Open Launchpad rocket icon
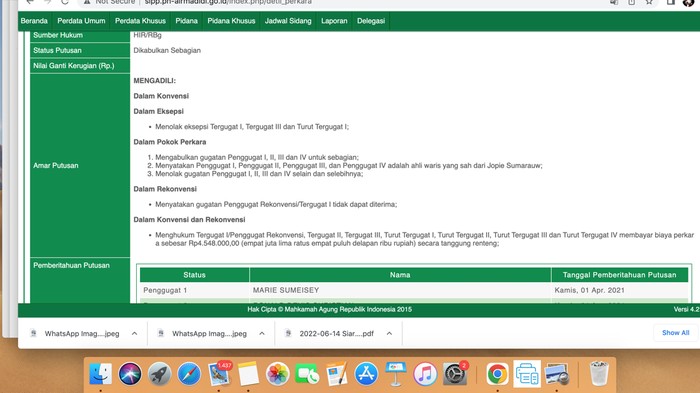The height and width of the screenshot is (393, 700). click(x=159, y=373)
